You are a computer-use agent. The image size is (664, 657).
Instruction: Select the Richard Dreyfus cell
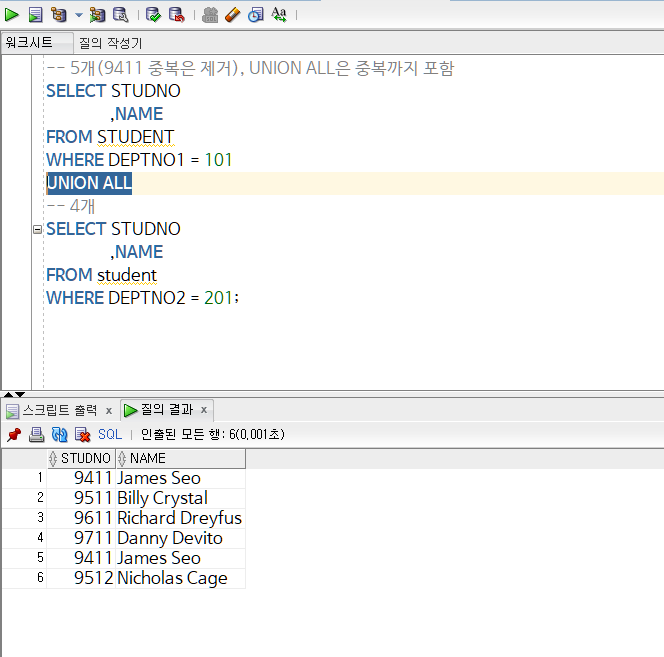click(181, 518)
